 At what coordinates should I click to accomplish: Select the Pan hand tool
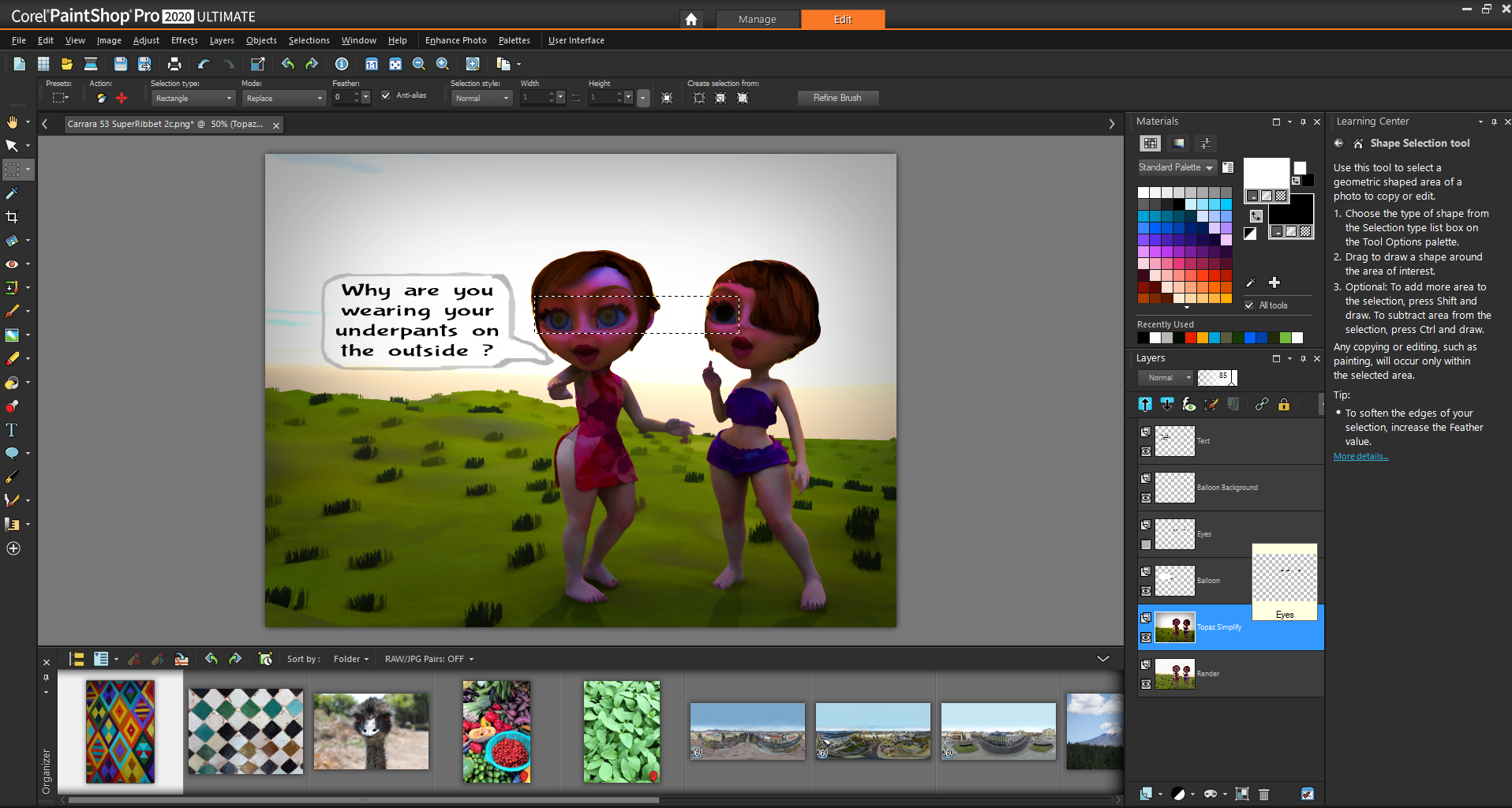pyautogui.click(x=12, y=122)
